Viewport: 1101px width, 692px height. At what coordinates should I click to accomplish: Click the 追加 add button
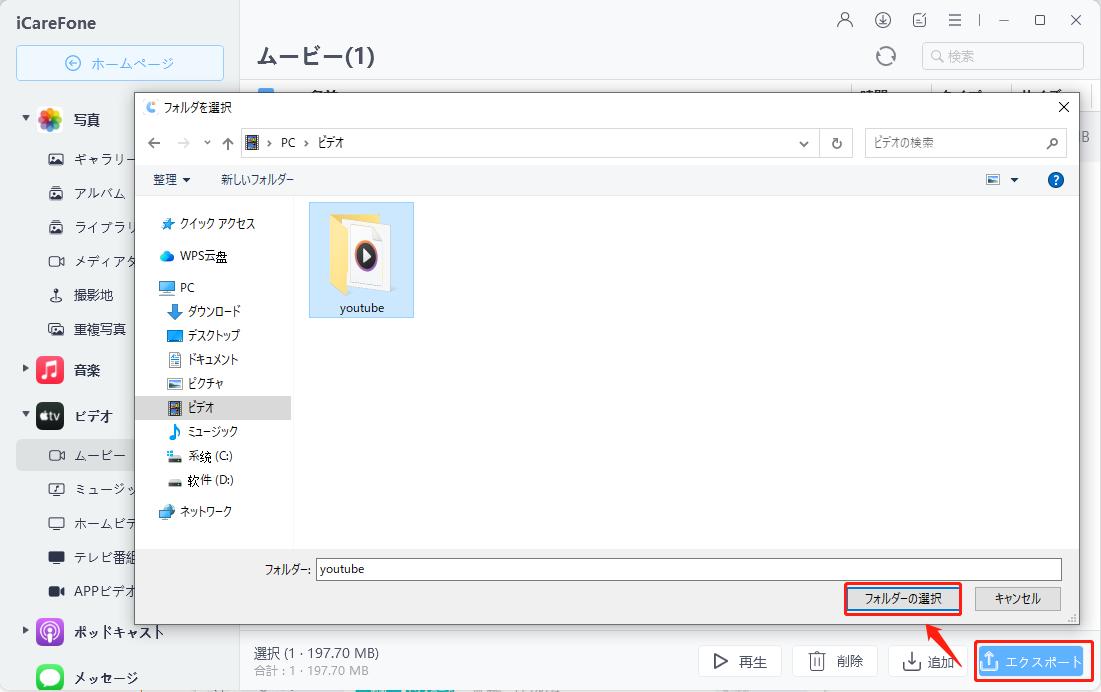pos(928,661)
